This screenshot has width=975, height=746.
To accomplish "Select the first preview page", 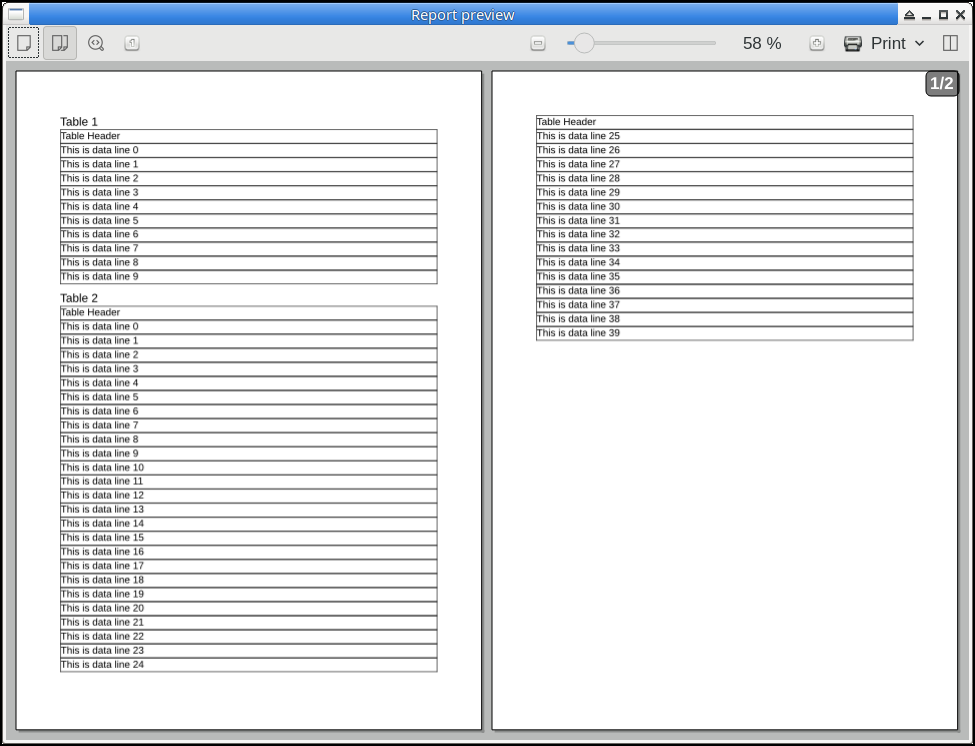I will point(249,400).
